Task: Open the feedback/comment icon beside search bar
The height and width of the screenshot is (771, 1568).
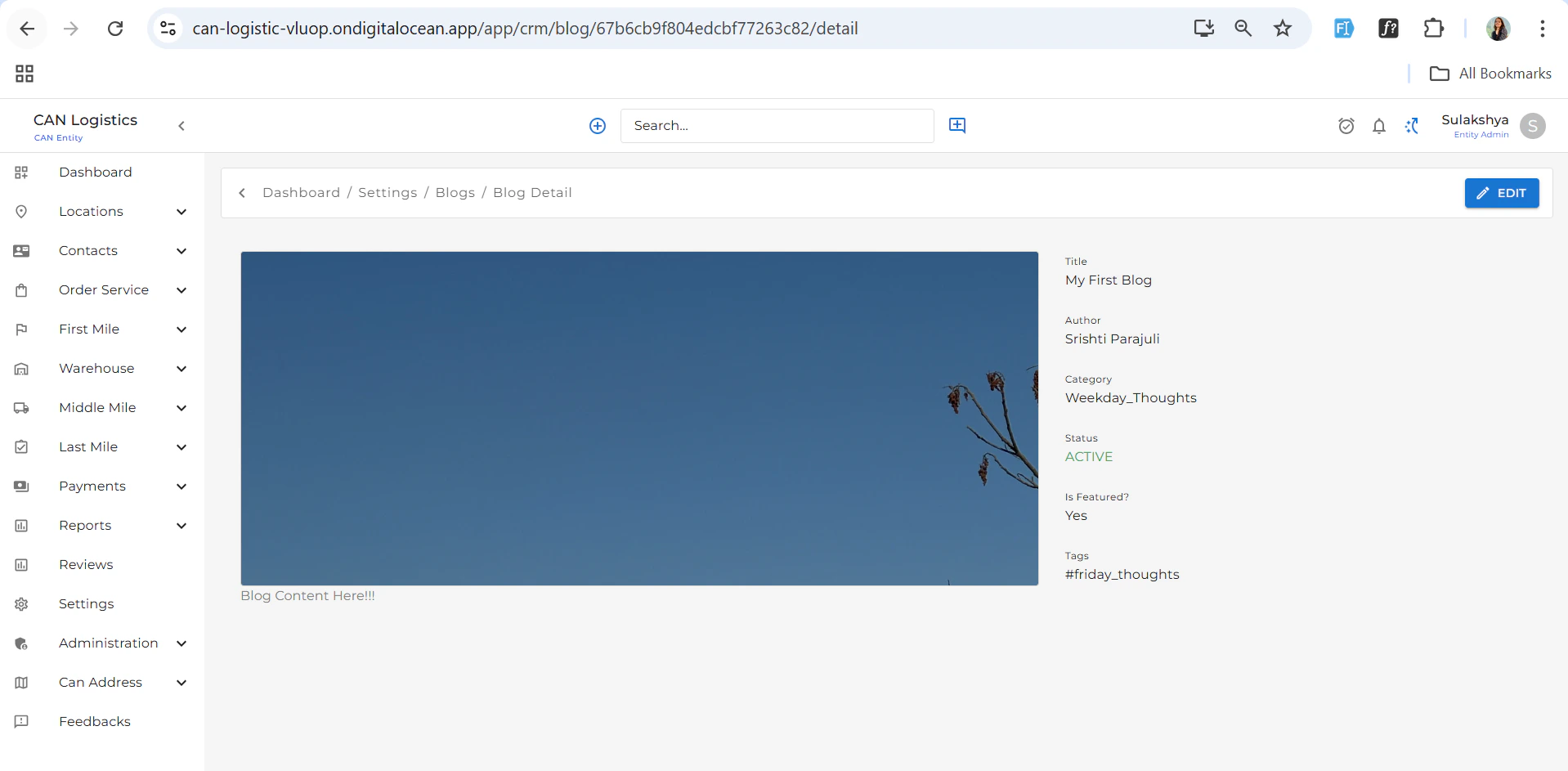Action: (x=956, y=125)
